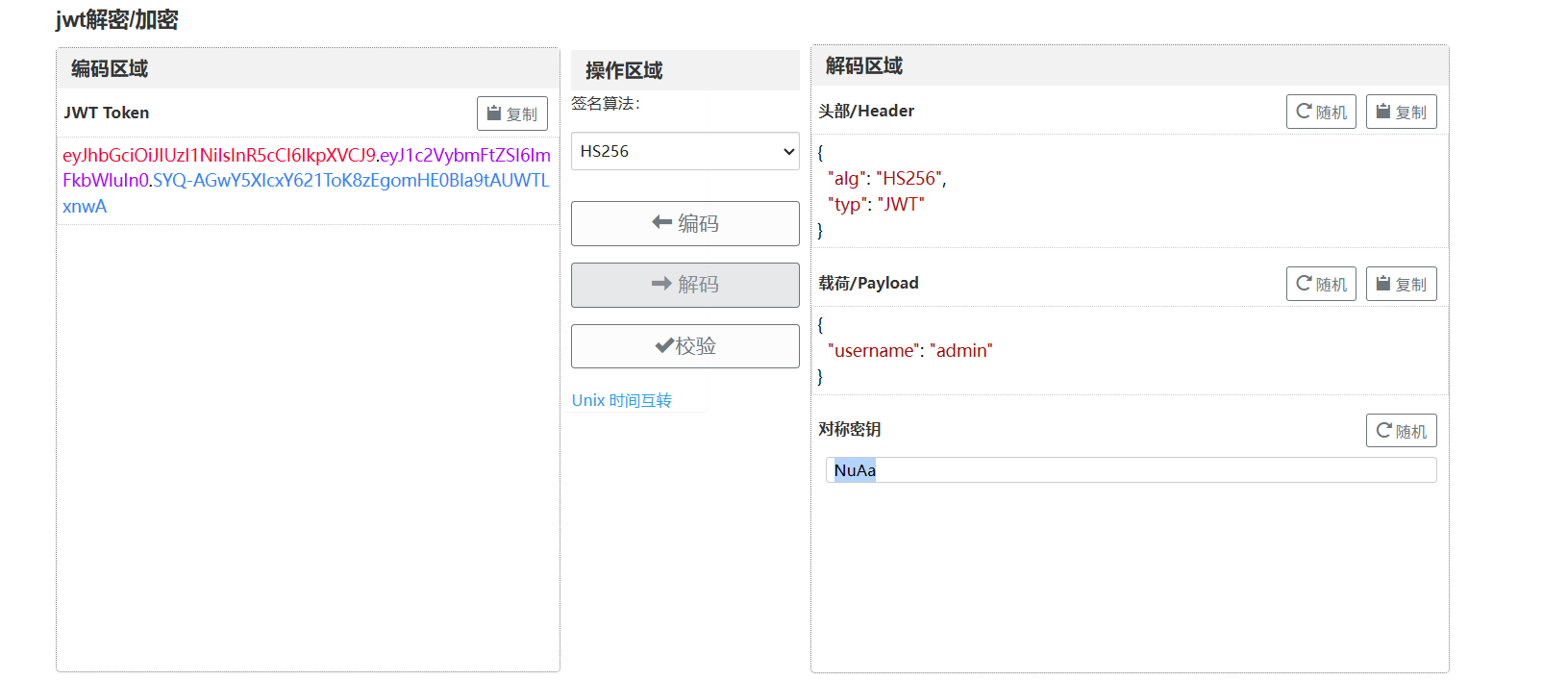Click the right arrow icon on 解码 button
The image size is (1568, 680).
pos(661,285)
